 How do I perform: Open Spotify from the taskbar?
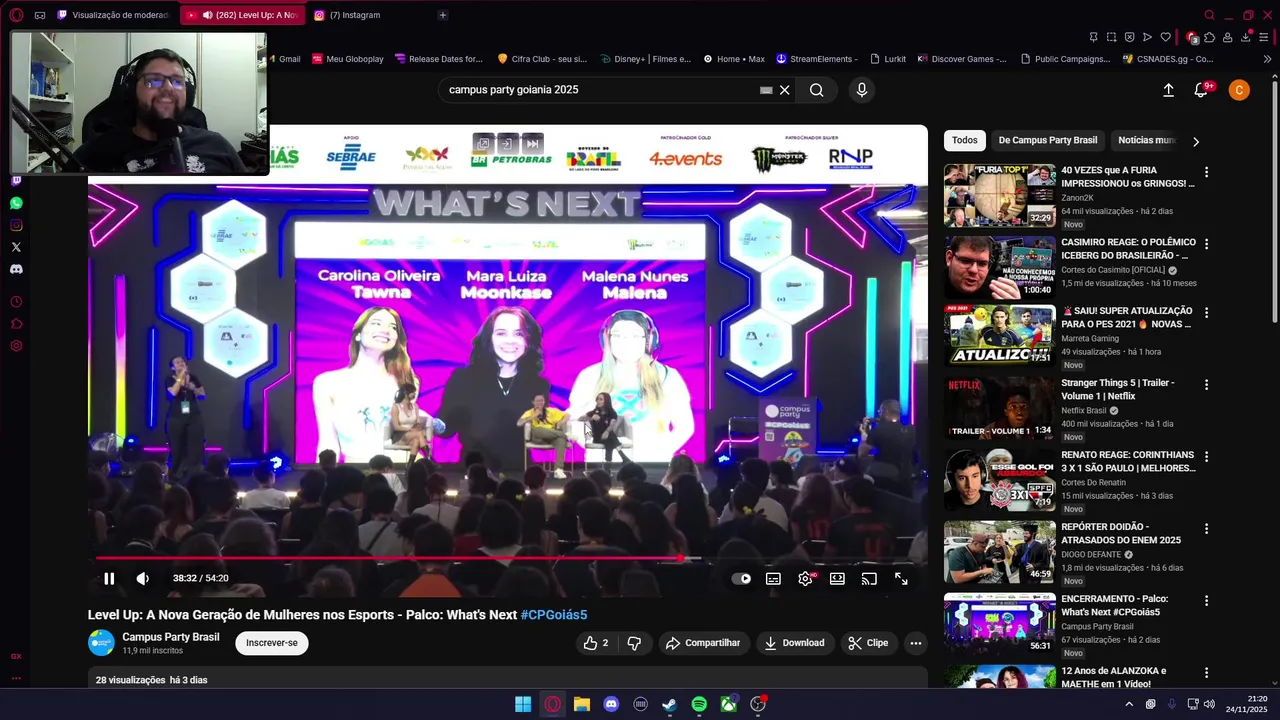coord(699,704)
